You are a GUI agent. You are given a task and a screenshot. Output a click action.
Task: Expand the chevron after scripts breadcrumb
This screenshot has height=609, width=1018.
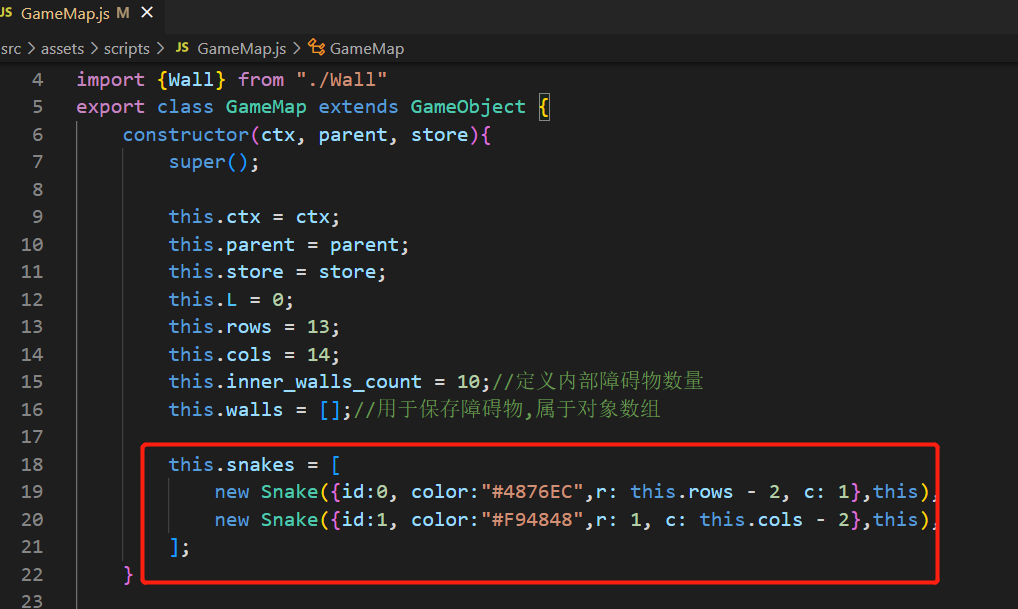coord(160,49)
